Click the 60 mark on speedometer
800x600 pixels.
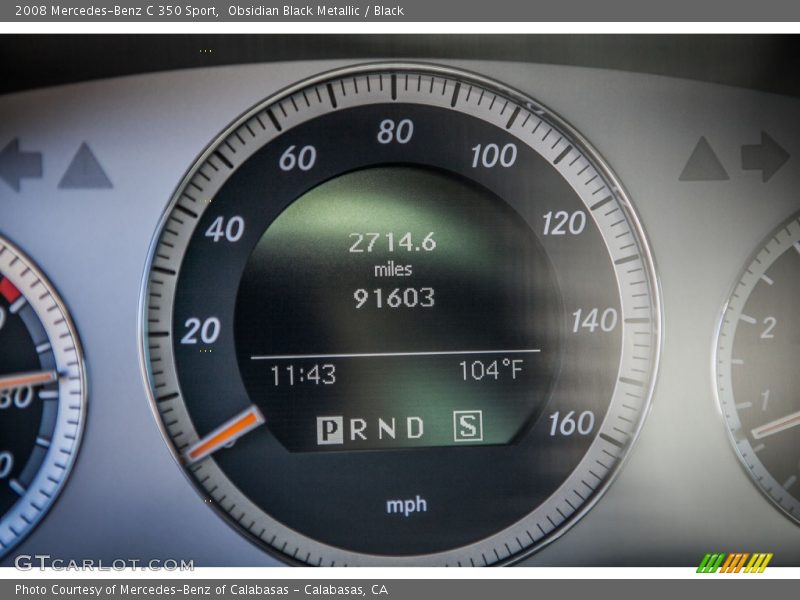click(x=297, y=158)
